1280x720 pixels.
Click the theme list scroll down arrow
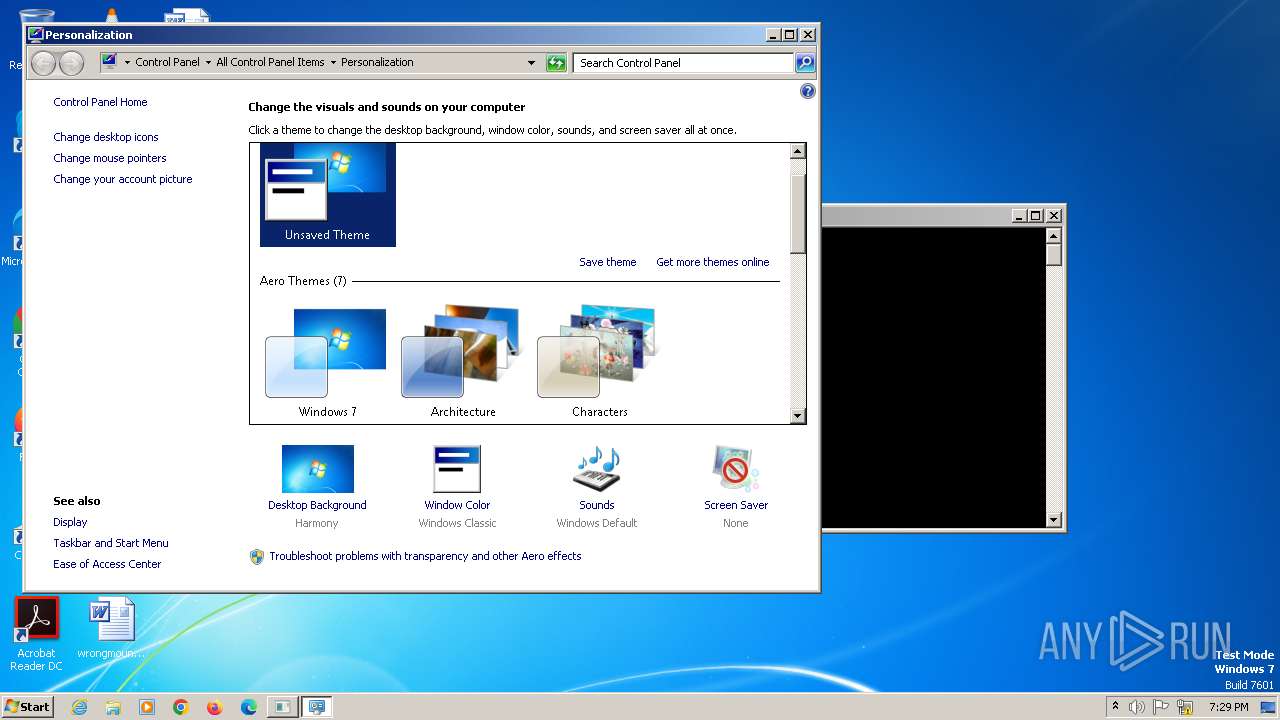(x=797, y=416)
